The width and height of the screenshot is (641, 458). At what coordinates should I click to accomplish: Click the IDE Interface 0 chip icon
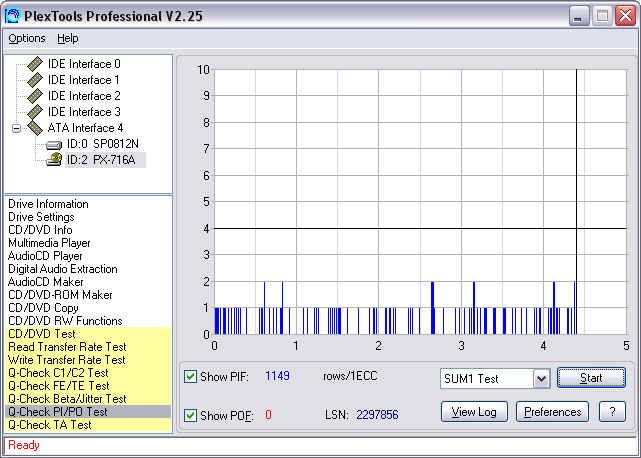point(35,64)
